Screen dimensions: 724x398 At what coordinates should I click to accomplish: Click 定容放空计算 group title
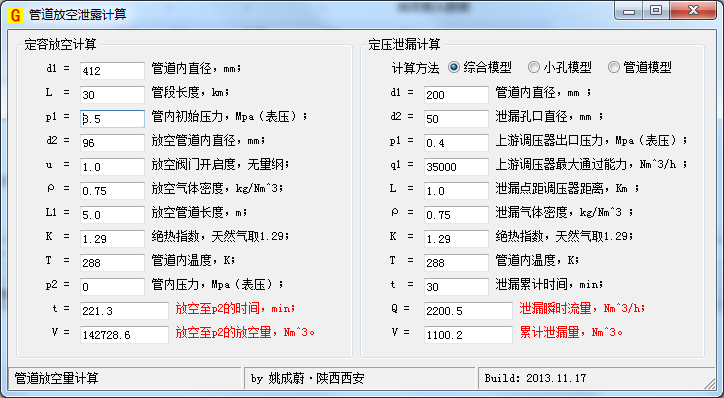coord(60,45)
